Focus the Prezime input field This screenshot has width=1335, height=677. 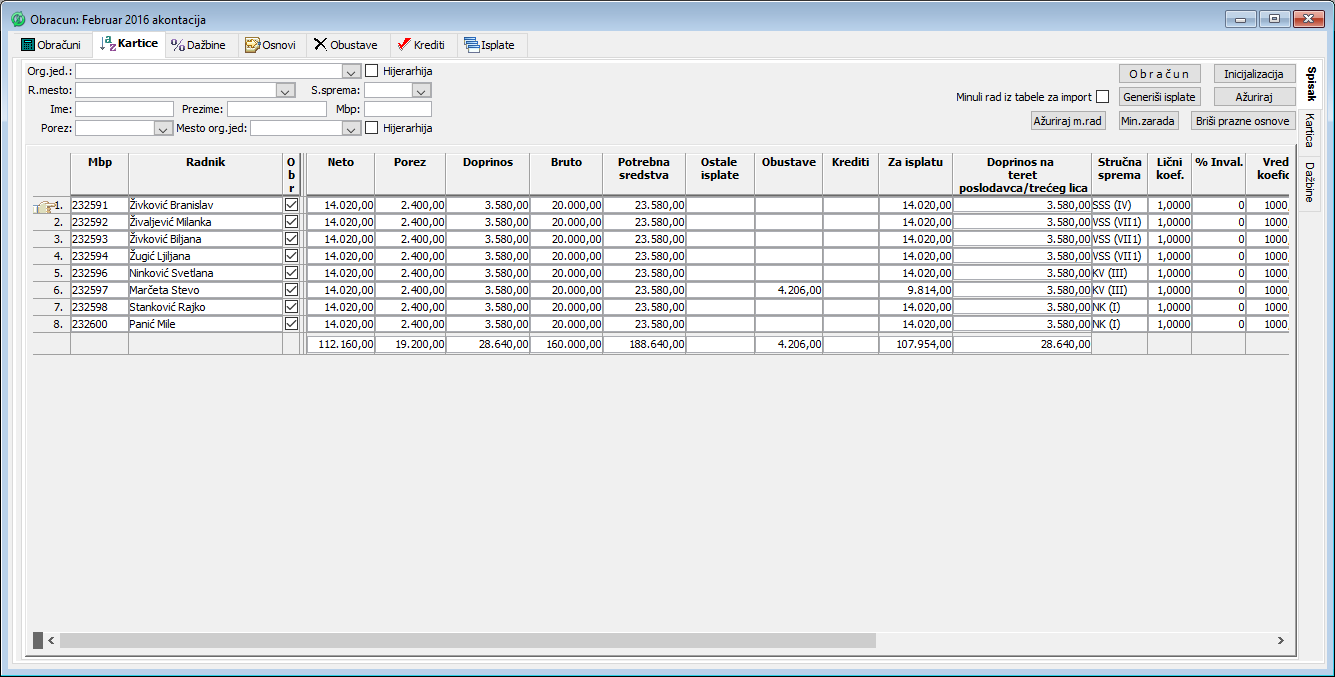[x=277, y=109]
